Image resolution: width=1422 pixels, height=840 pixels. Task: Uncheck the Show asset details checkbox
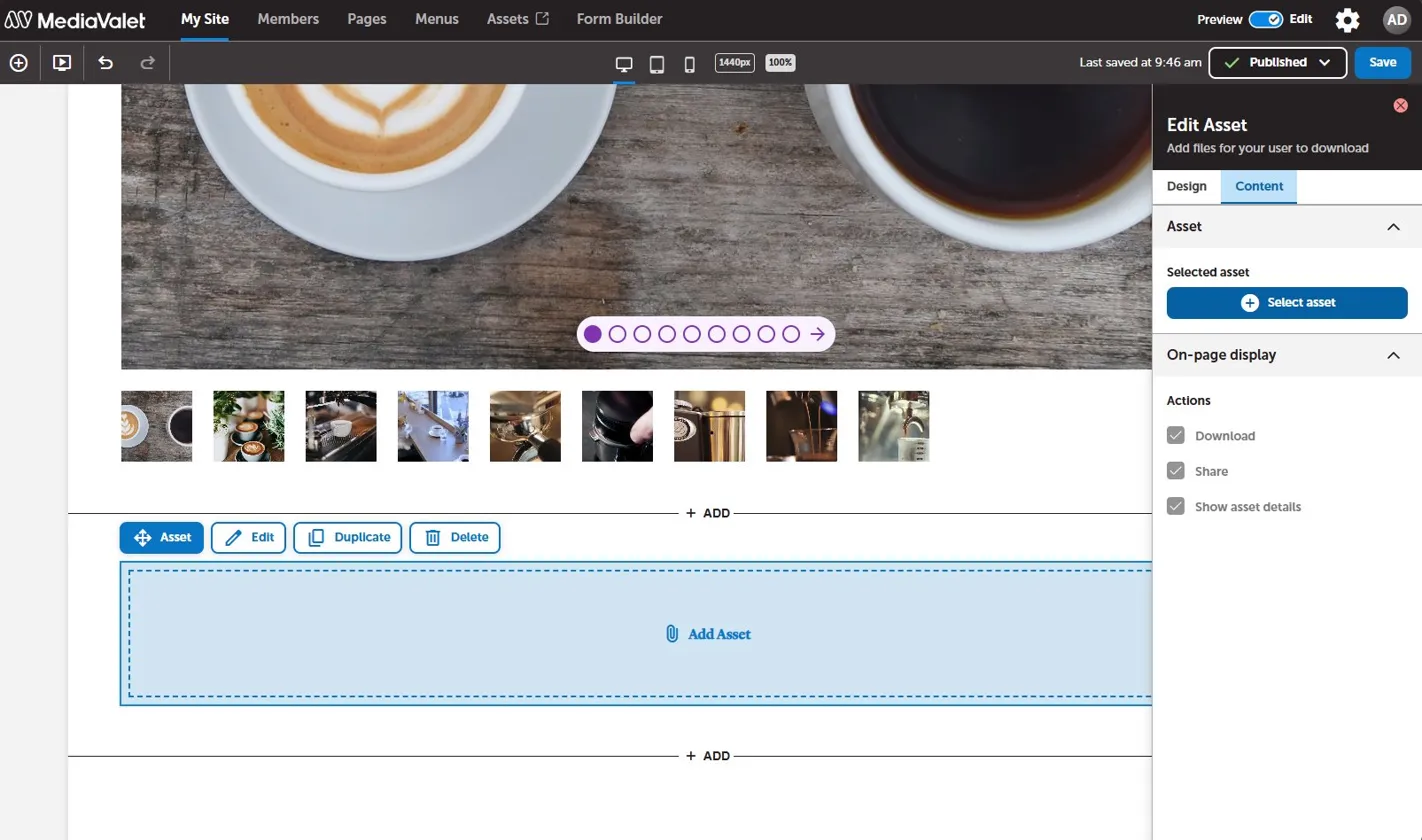(x=1176, y=506)
